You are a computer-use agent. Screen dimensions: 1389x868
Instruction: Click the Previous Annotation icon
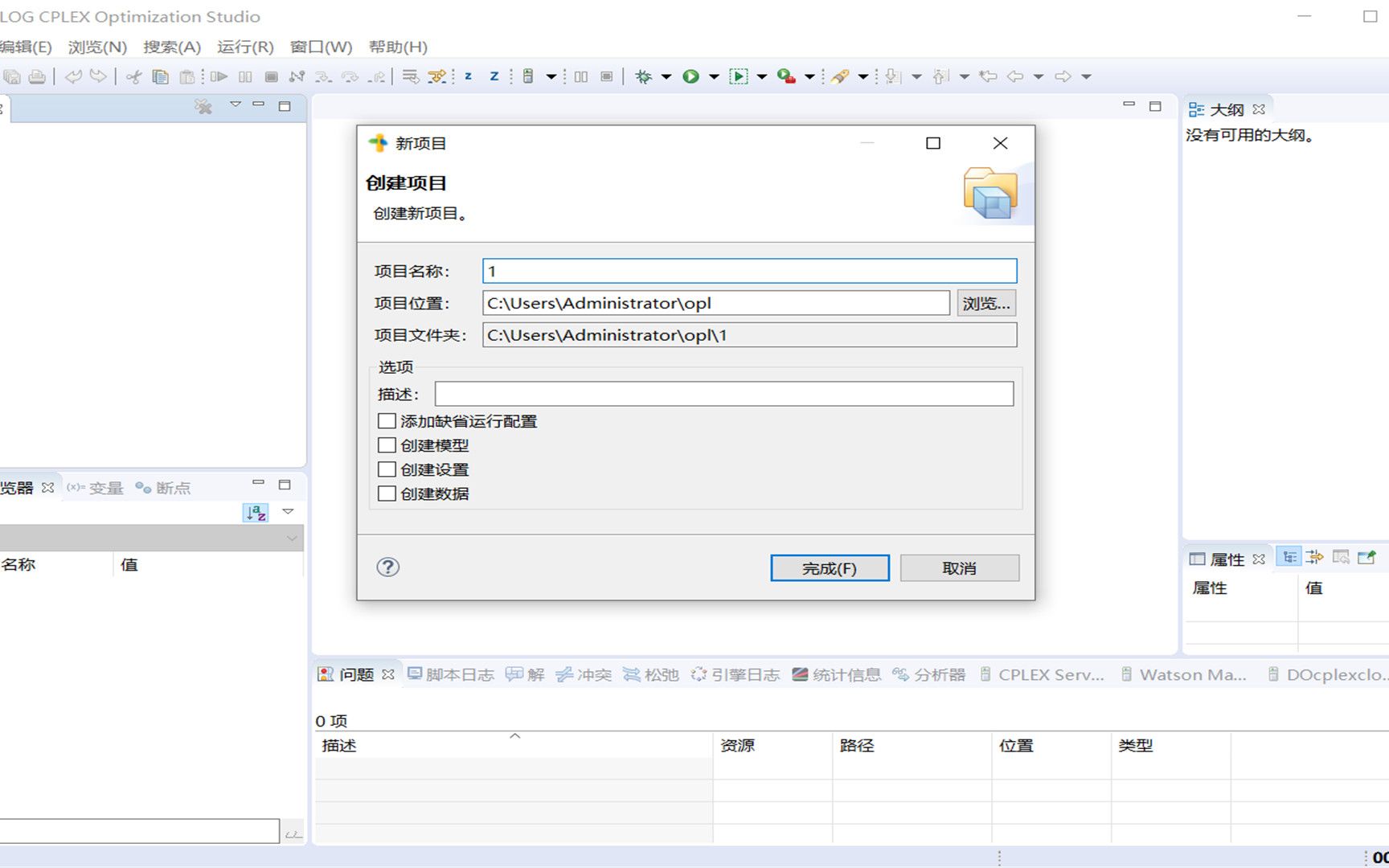click(x=940, y=76)
